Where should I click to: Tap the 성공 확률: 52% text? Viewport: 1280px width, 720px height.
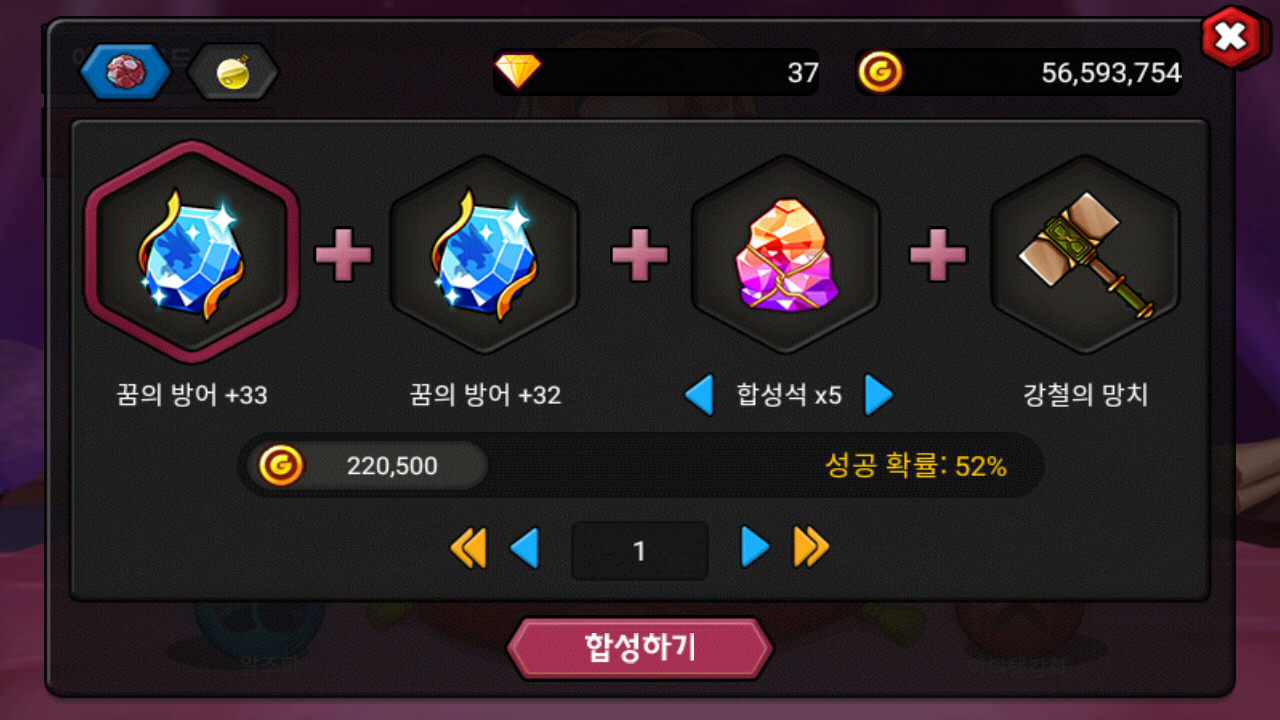(x=916, y=465)
